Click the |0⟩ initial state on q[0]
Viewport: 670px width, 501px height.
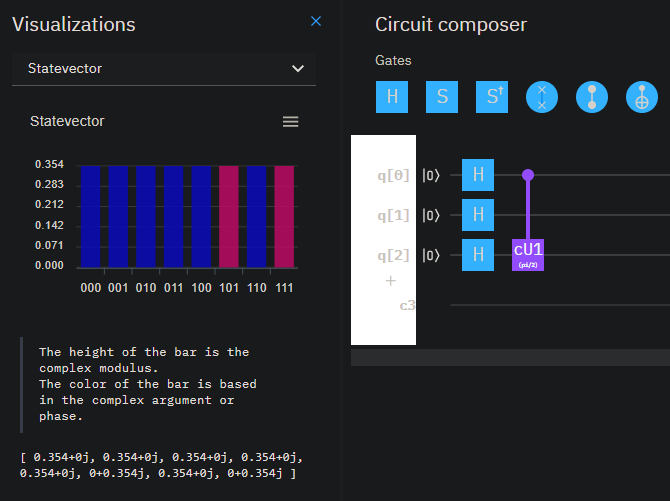(x=431, y=175)
